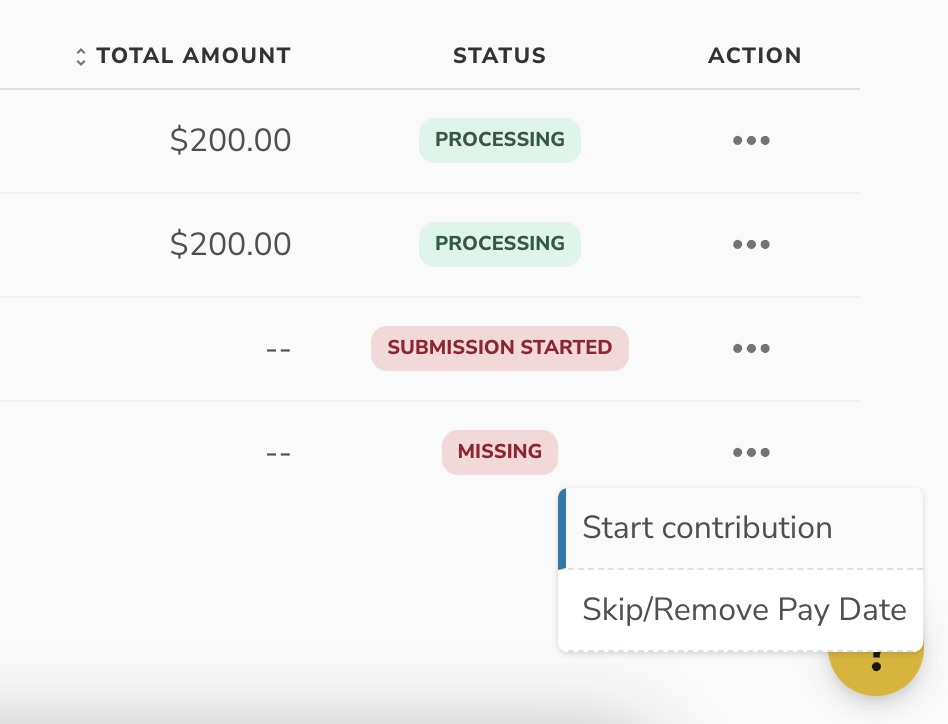
Task: Click the $200.00 amount in the second row
Action: 230,245
